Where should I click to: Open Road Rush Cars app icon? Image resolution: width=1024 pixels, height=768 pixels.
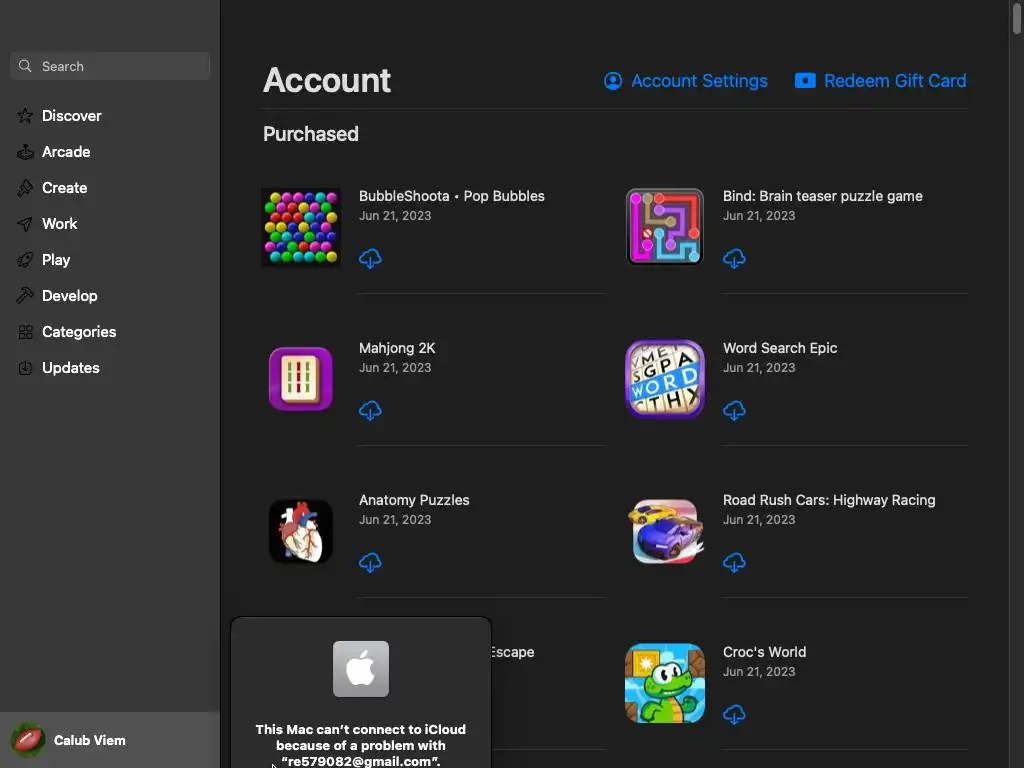coord(665,531)
